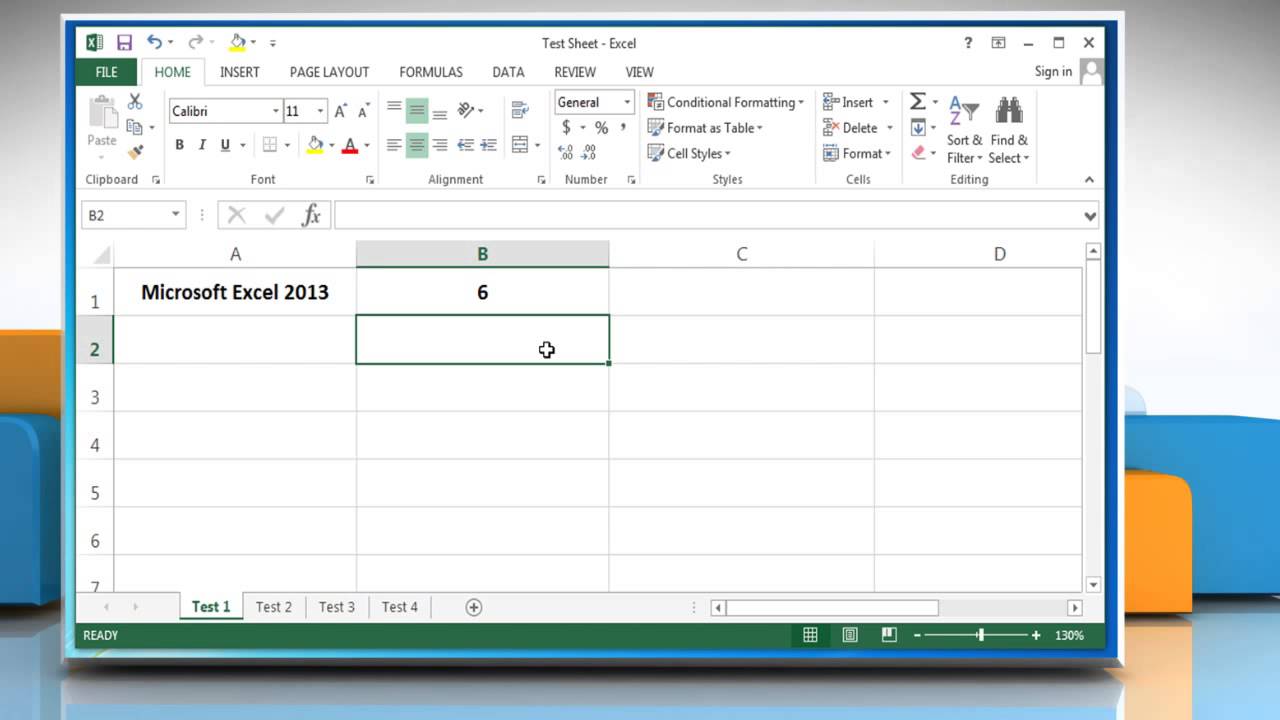Add a new sheet with plus icon

click(474, 607)
